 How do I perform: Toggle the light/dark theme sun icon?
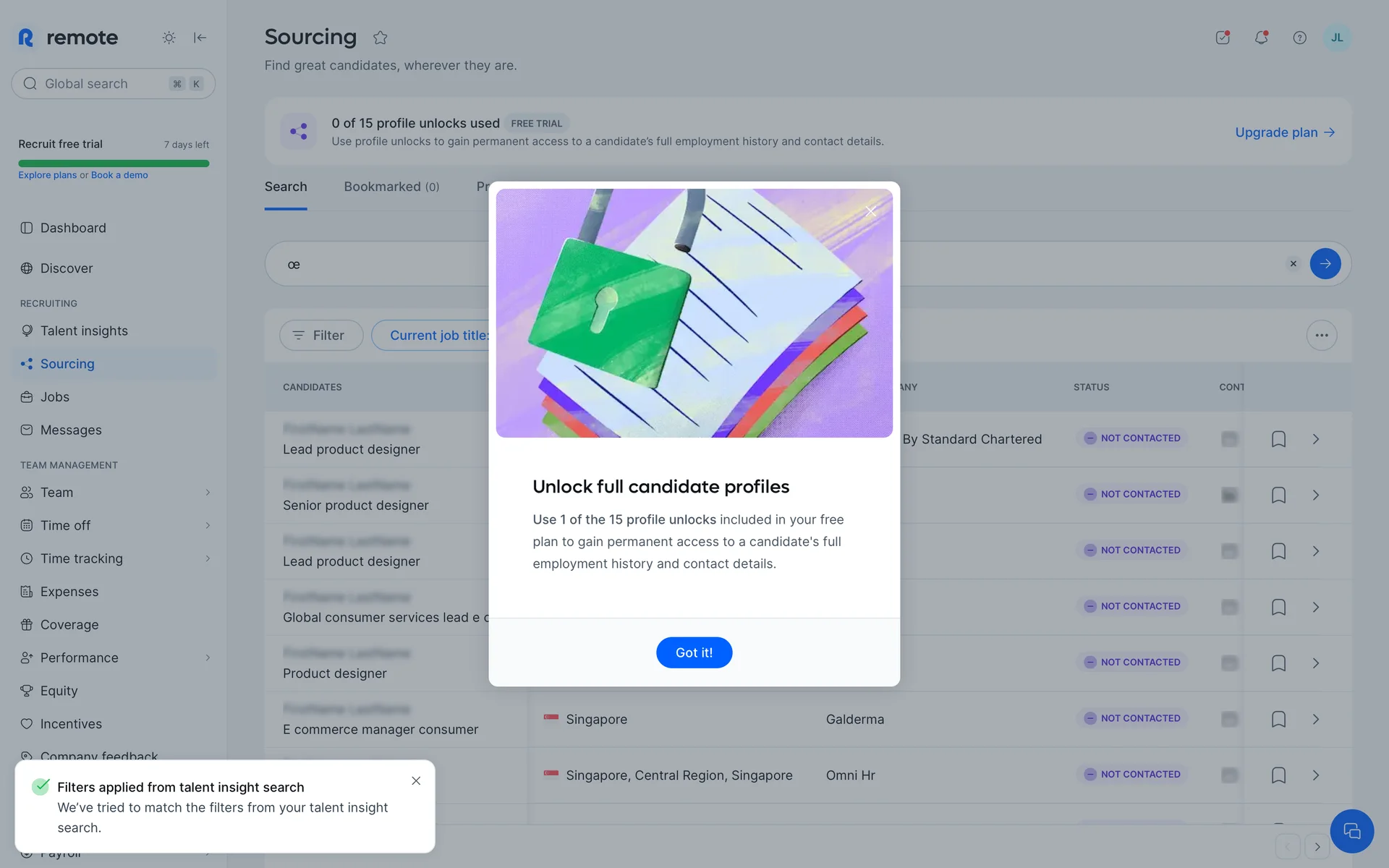(169, 38)
